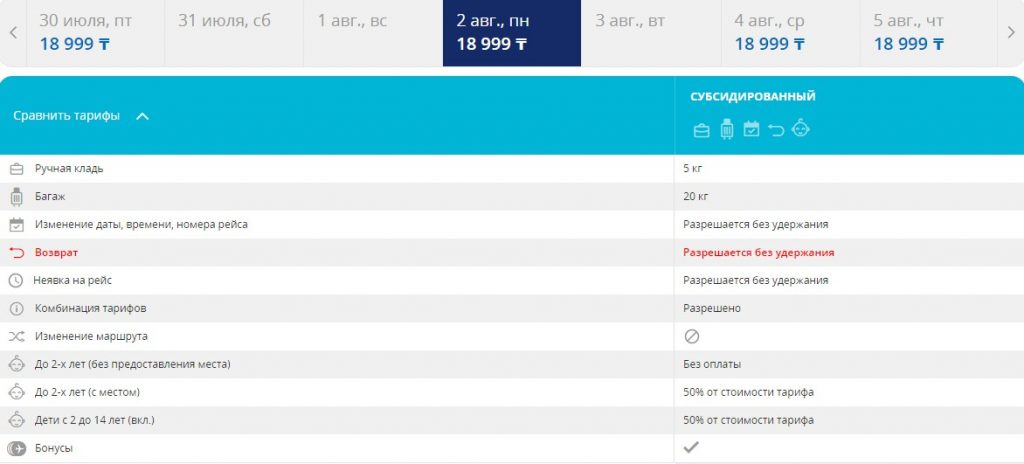Click the clock icon beside Неявка на рейс

(x=15, y=281)
